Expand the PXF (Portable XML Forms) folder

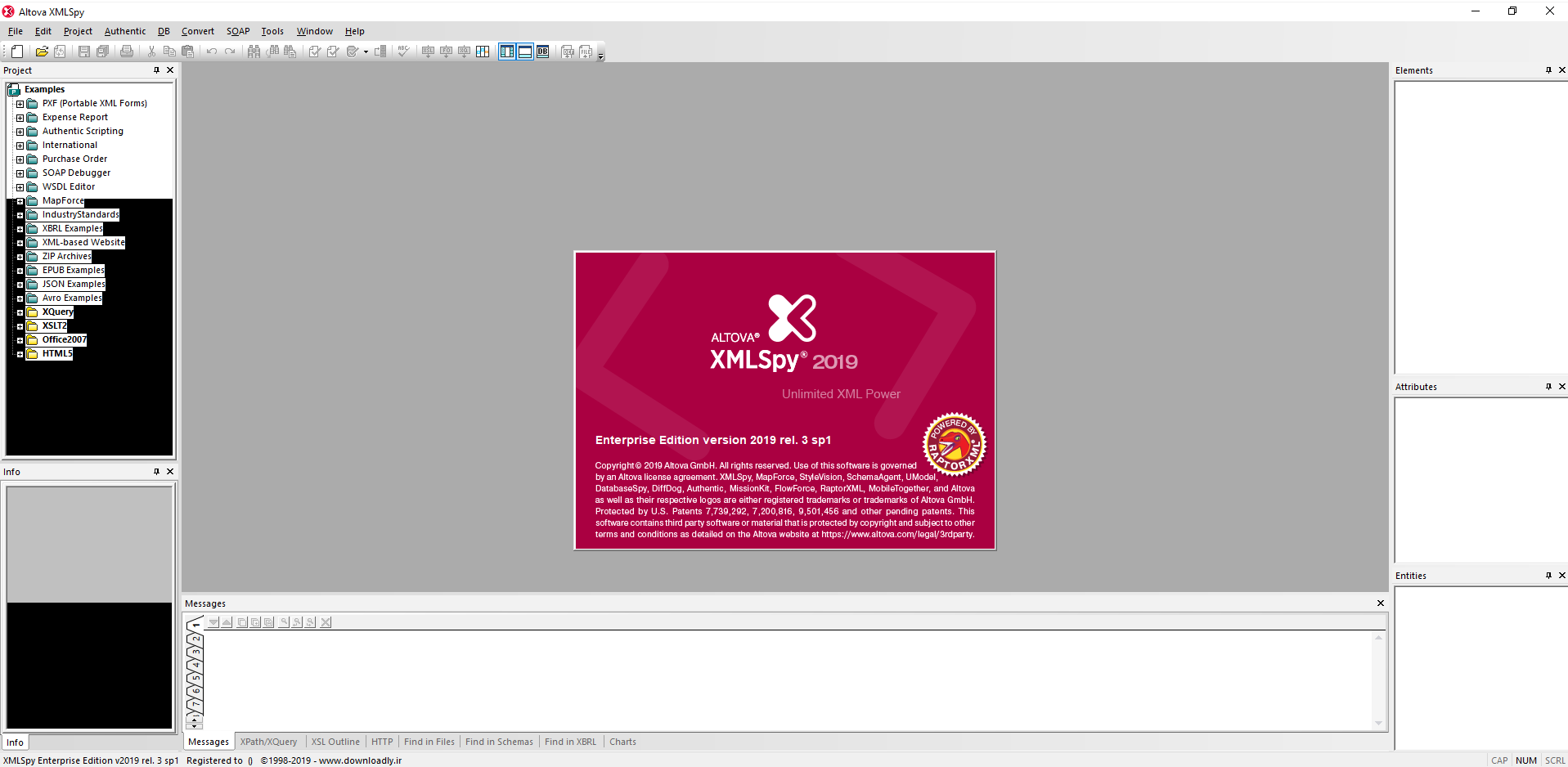point(20,104)
